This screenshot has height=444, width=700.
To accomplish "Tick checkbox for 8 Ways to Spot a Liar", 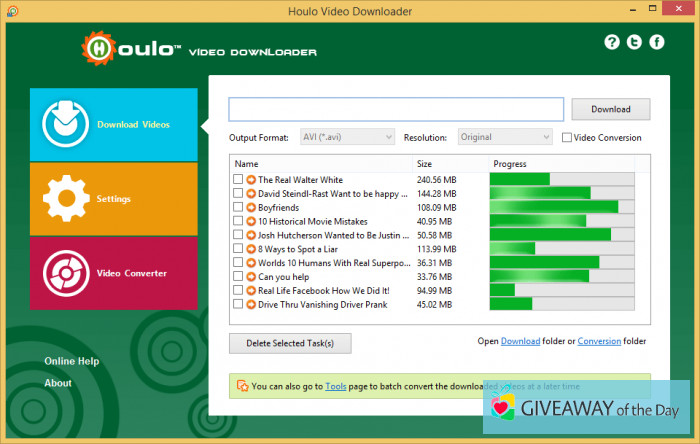I will coord(238,249).
